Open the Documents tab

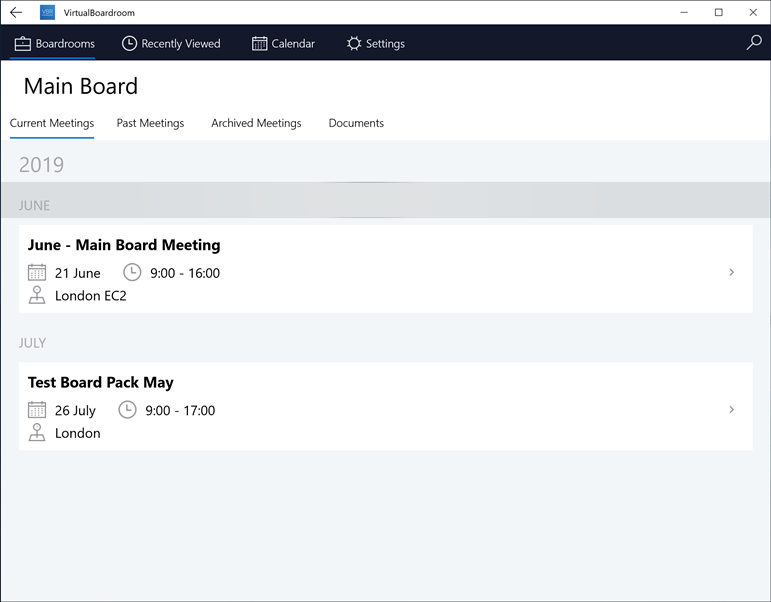(356, 123)
